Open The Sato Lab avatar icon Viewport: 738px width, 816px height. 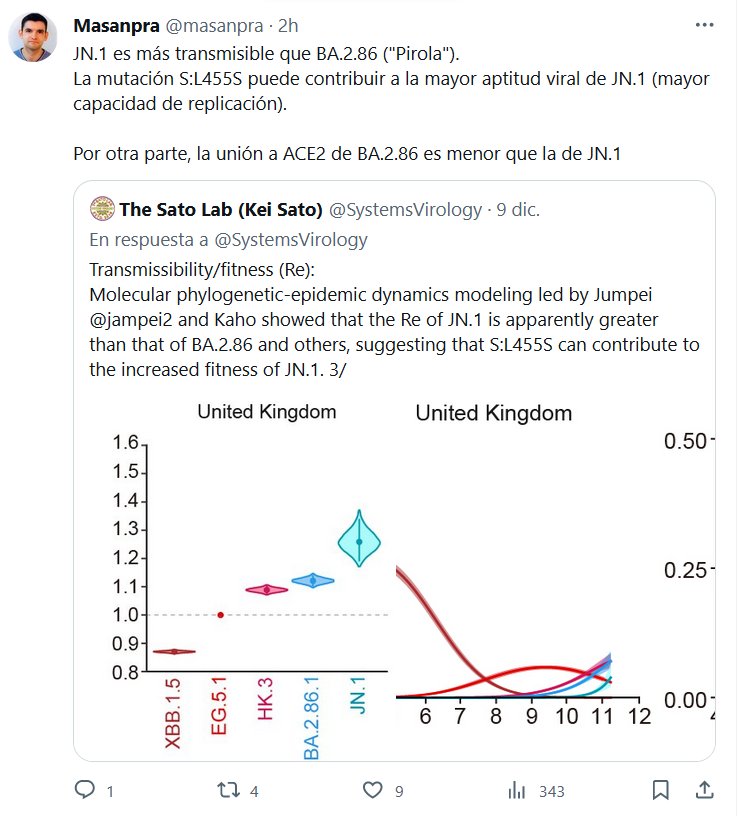[101, 209]
